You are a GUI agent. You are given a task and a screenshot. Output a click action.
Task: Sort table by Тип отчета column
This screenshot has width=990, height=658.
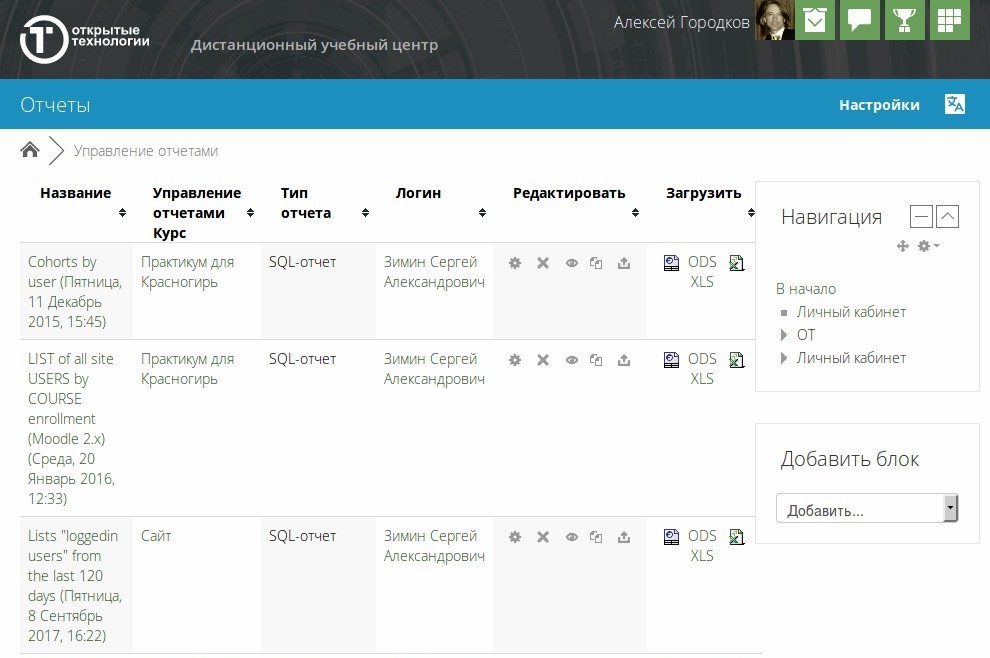click(x=366, y=213)
